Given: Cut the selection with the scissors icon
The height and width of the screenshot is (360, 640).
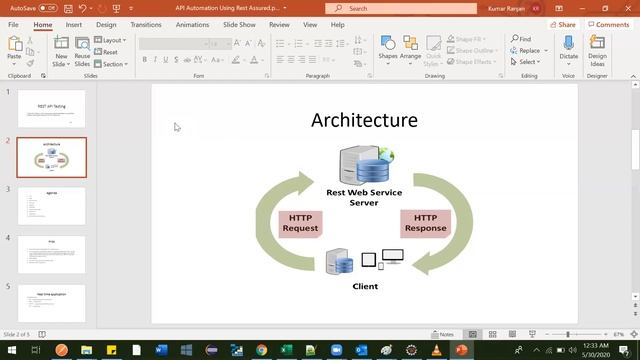Looking at the screenshot, I should [30, 40].
